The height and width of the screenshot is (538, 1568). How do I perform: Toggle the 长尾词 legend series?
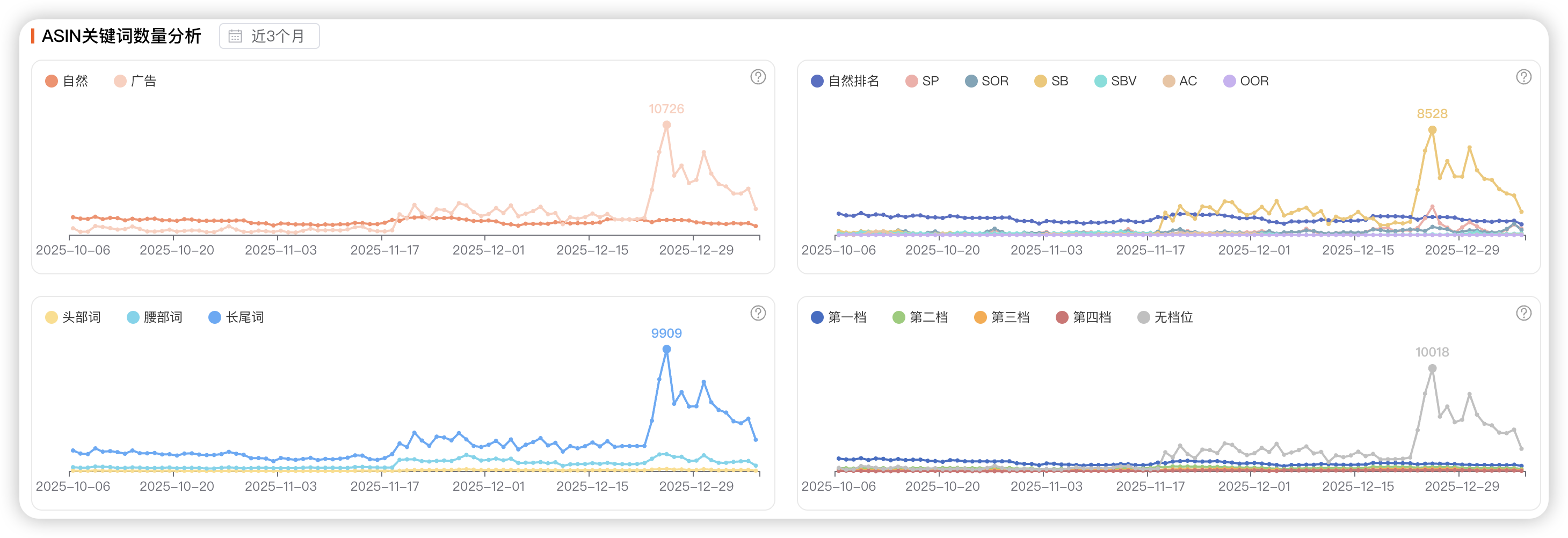coord(236,317)
